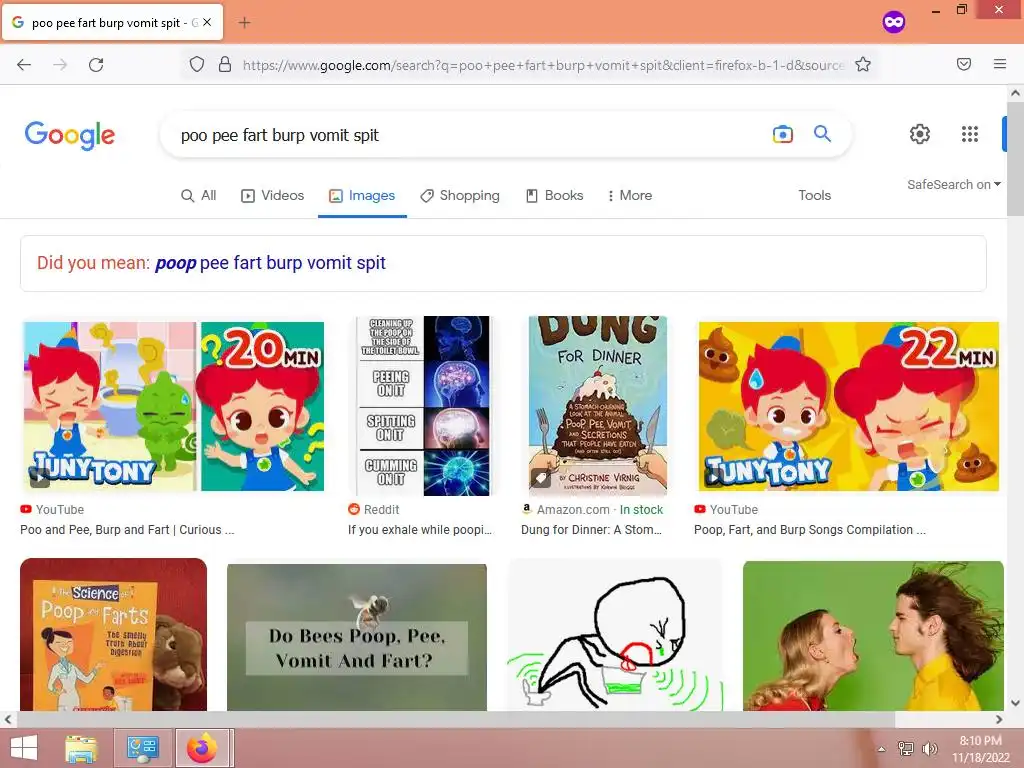Go back to the previous page
This screenshot has height=768, width=1024.
pyautogui.click(x=24, y=65)
